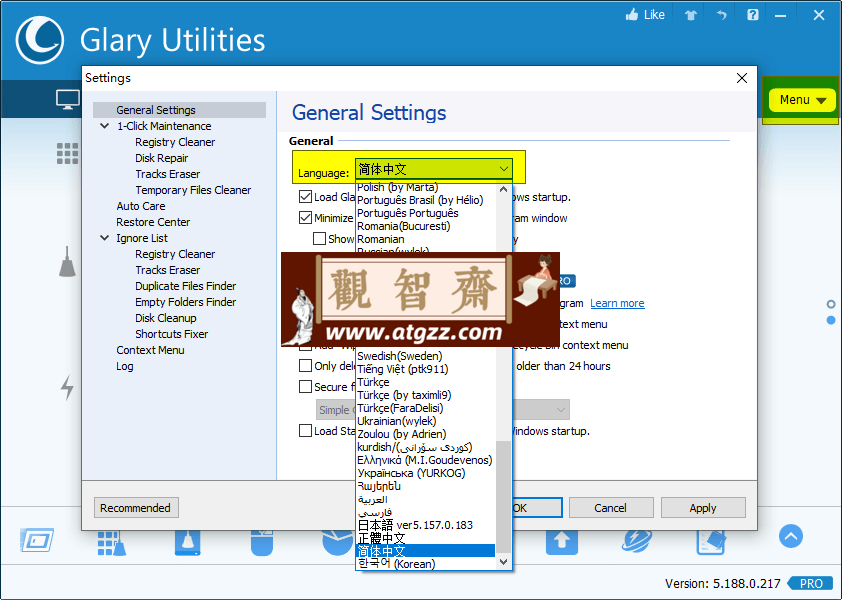
Task: Switch to the Overview monitor icon tab
Action: pos(68,99)
